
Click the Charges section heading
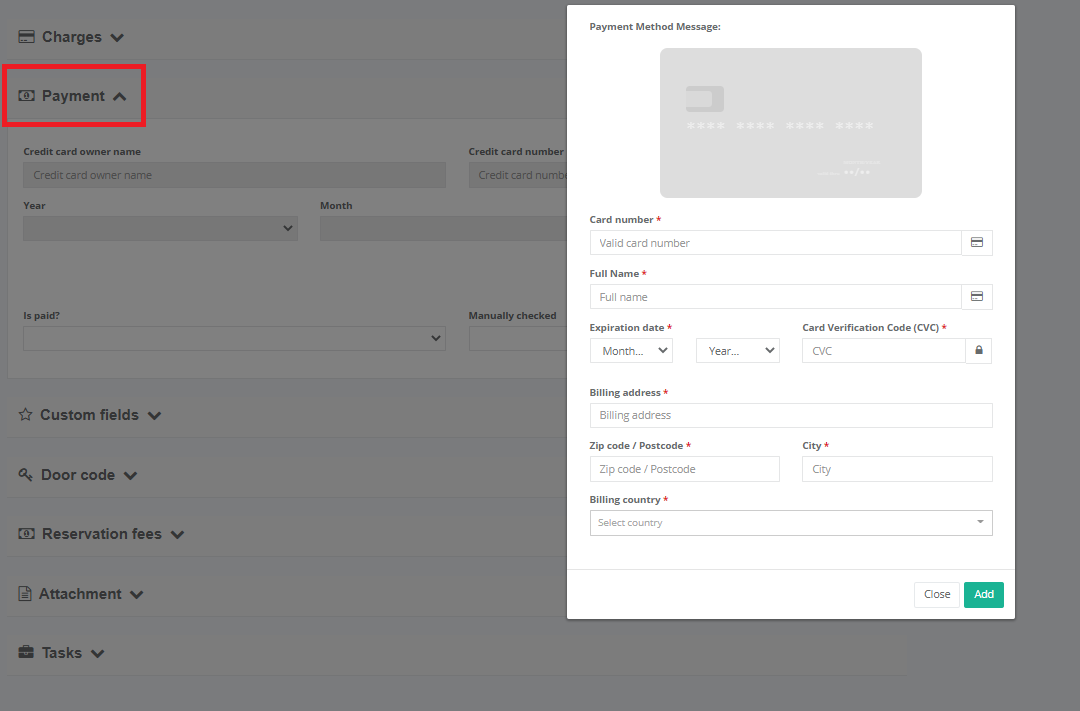72,37
